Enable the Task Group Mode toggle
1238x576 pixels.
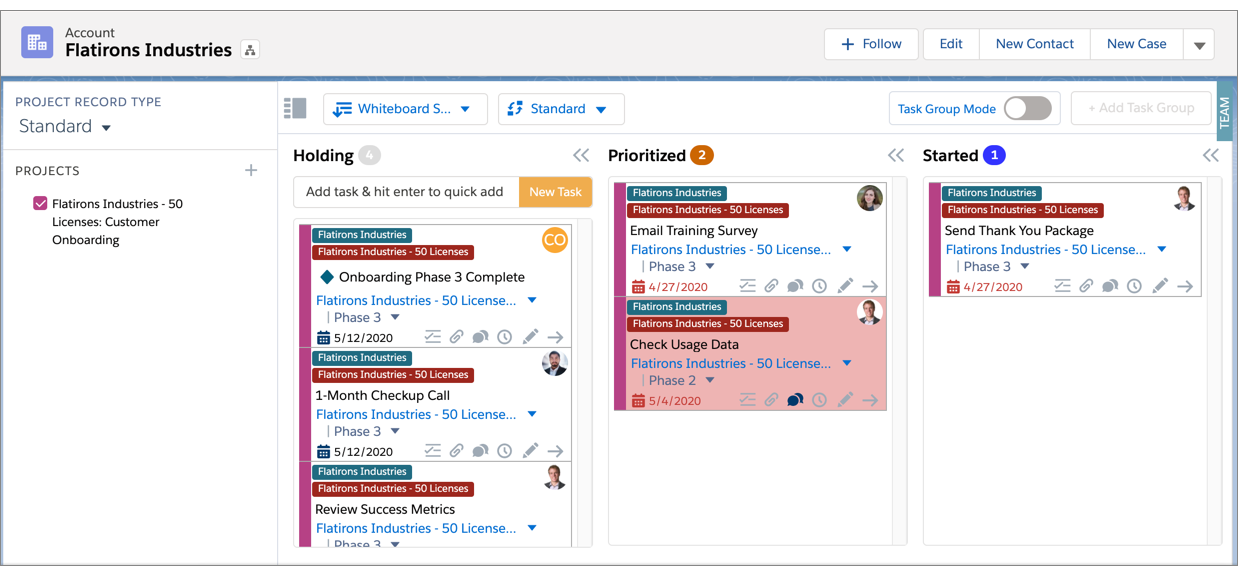click(1030, 107)
